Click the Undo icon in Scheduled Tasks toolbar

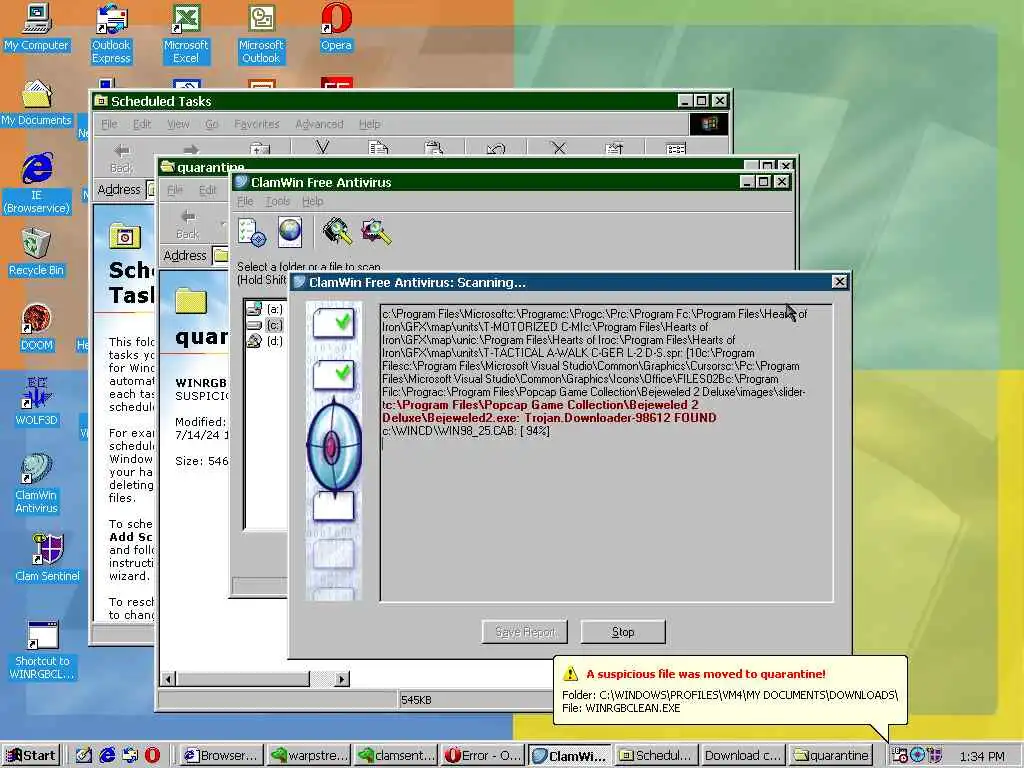click(496, 149)
